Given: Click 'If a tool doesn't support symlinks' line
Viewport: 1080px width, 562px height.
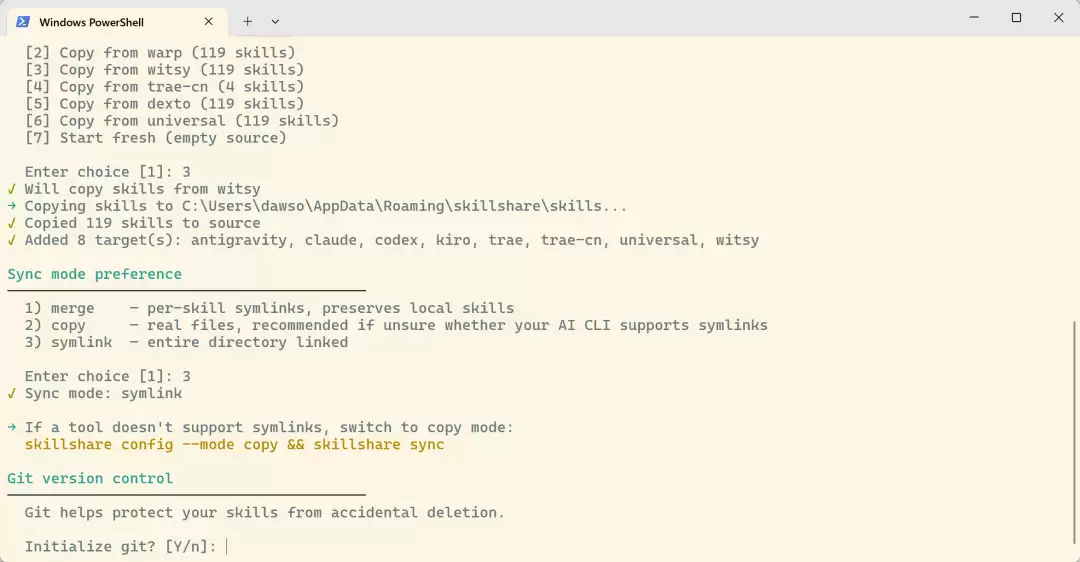Looking at the screenshot, I should click(x=260, y=428).
